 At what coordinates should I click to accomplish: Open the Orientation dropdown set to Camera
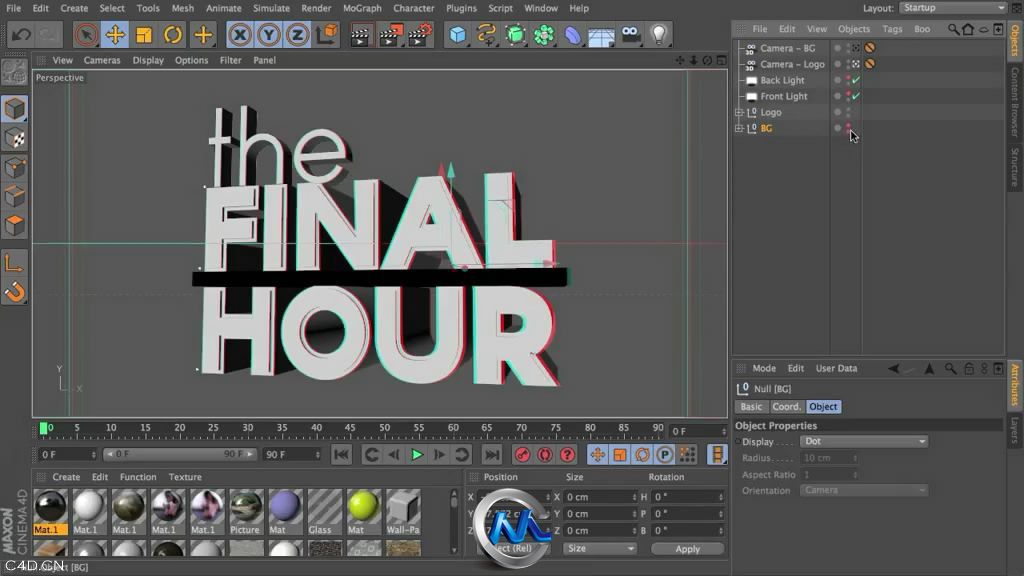(863, 490)
